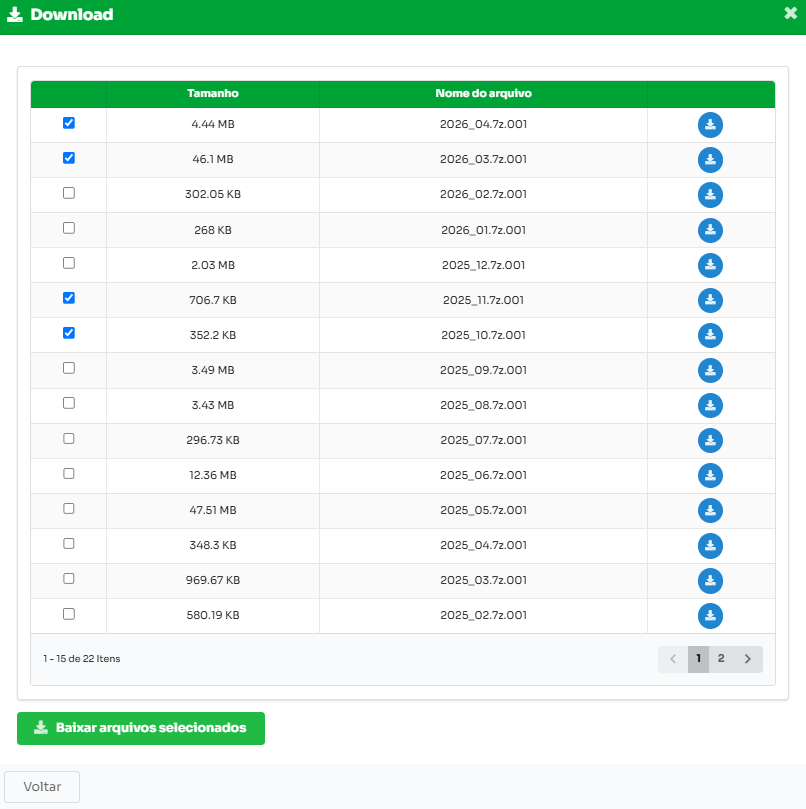Download file 2025_11.7z.001 with blue icon

click(x=710, y=300)
